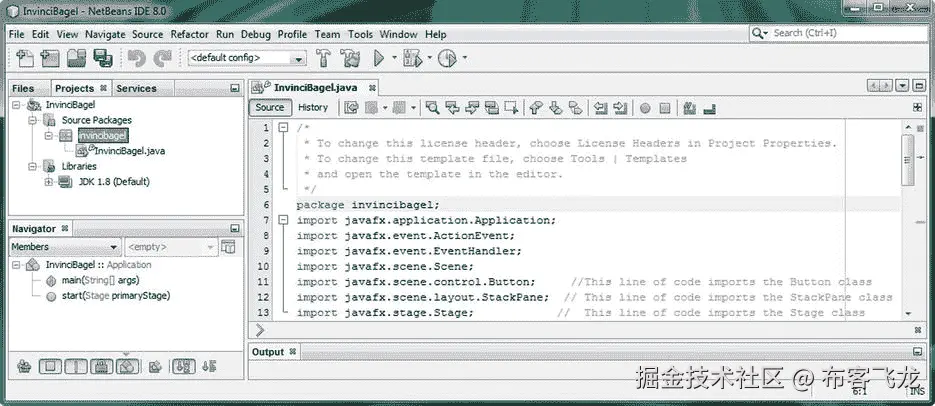This screenshot has height=406, width=935.
Task: Select InvinciBagel.java in the Projects tree
Action: [129, 151]
